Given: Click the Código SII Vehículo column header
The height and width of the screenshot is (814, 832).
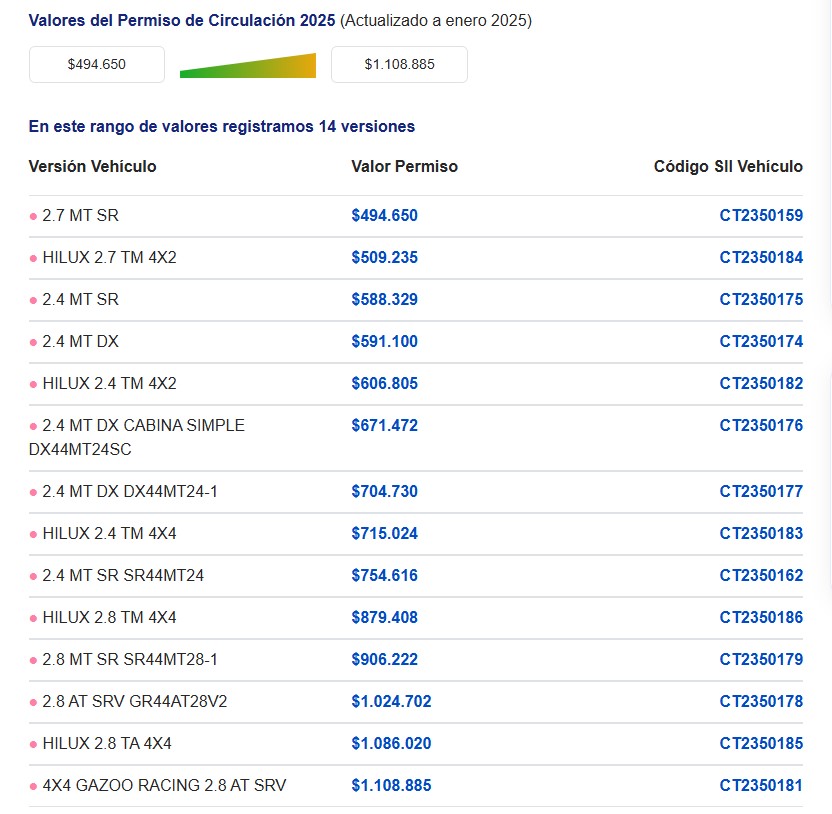Looking at the screenshot, I should 727,167.
